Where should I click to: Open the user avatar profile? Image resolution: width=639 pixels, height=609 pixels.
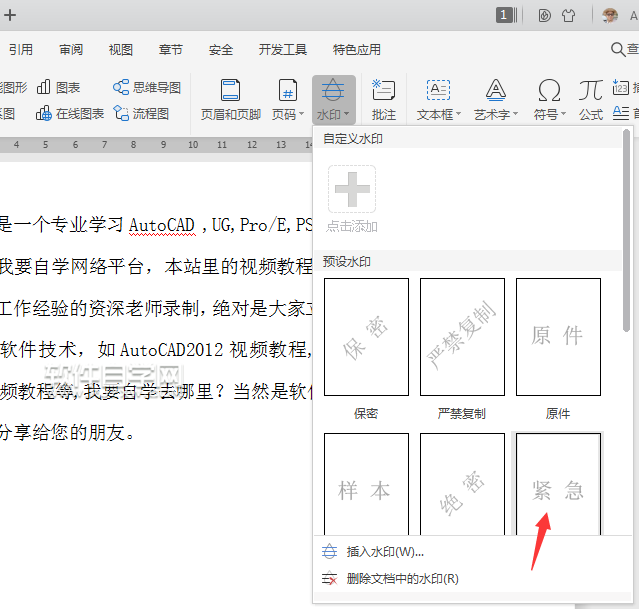click(x=610, y=15)
